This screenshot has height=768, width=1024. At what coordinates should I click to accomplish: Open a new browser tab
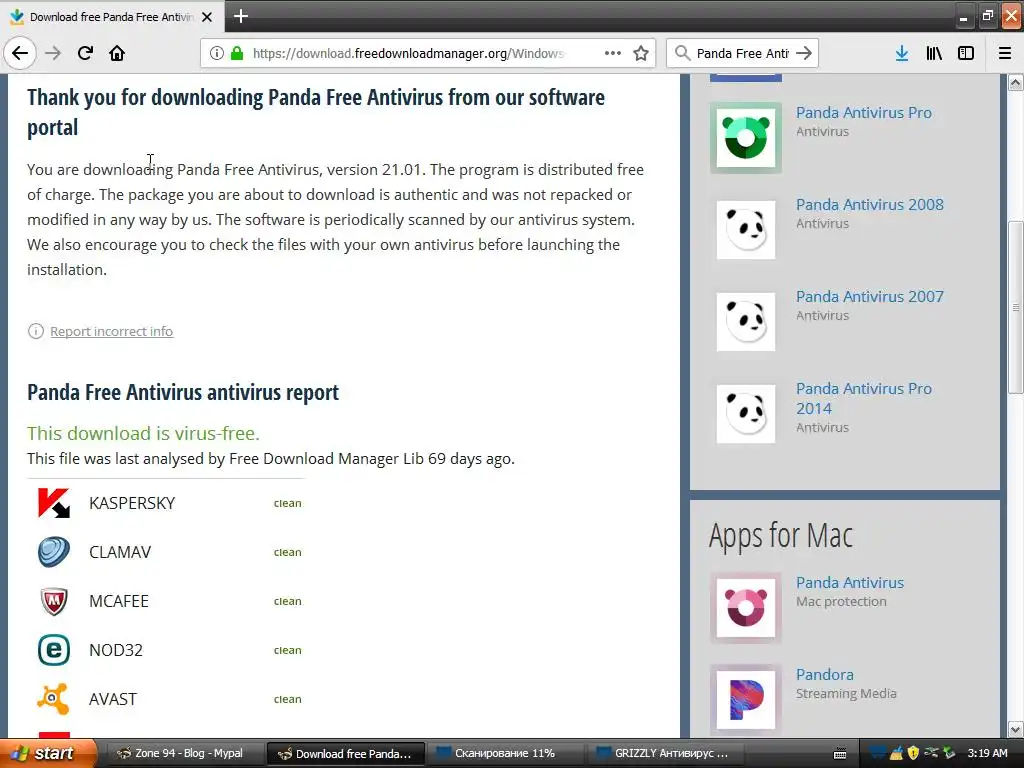tap(240, 16)
